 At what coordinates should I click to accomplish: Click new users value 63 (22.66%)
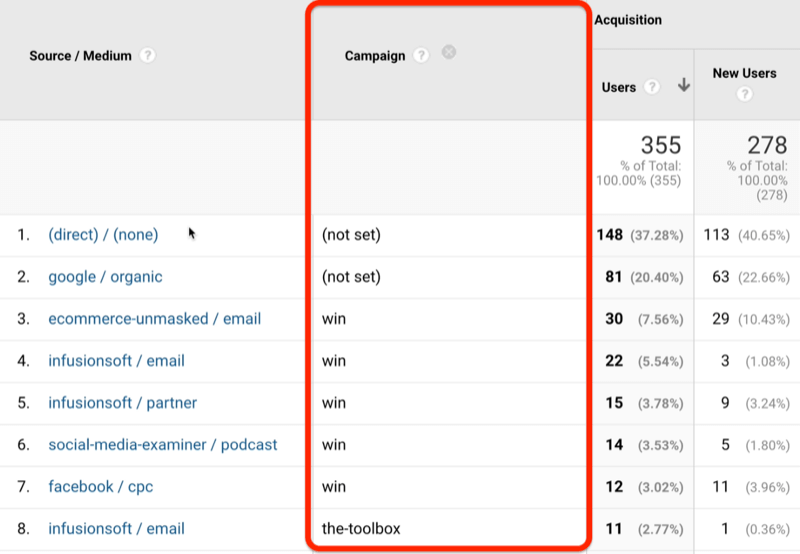click(x=751, y=277)
